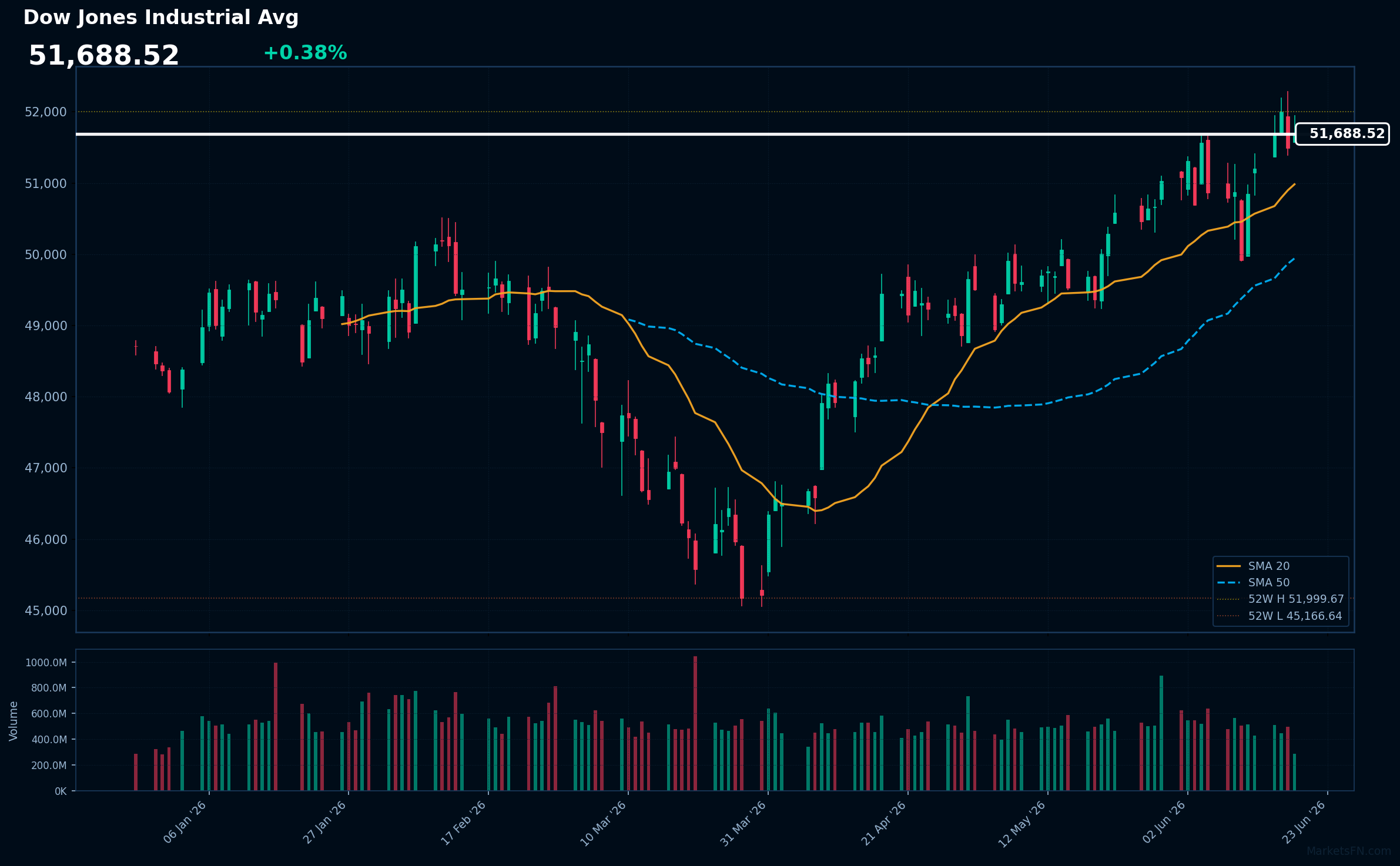Click the Dow Jones Industrial Avg title
Viewport: 1400px width, 866px height.
pyautogui.click(x=161, y=18)
